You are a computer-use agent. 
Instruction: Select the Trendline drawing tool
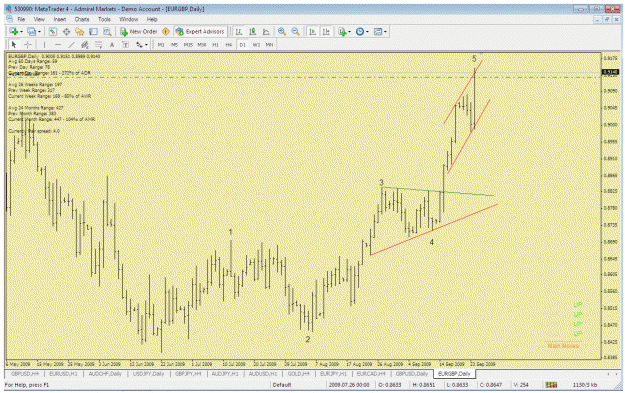point(71,44)
